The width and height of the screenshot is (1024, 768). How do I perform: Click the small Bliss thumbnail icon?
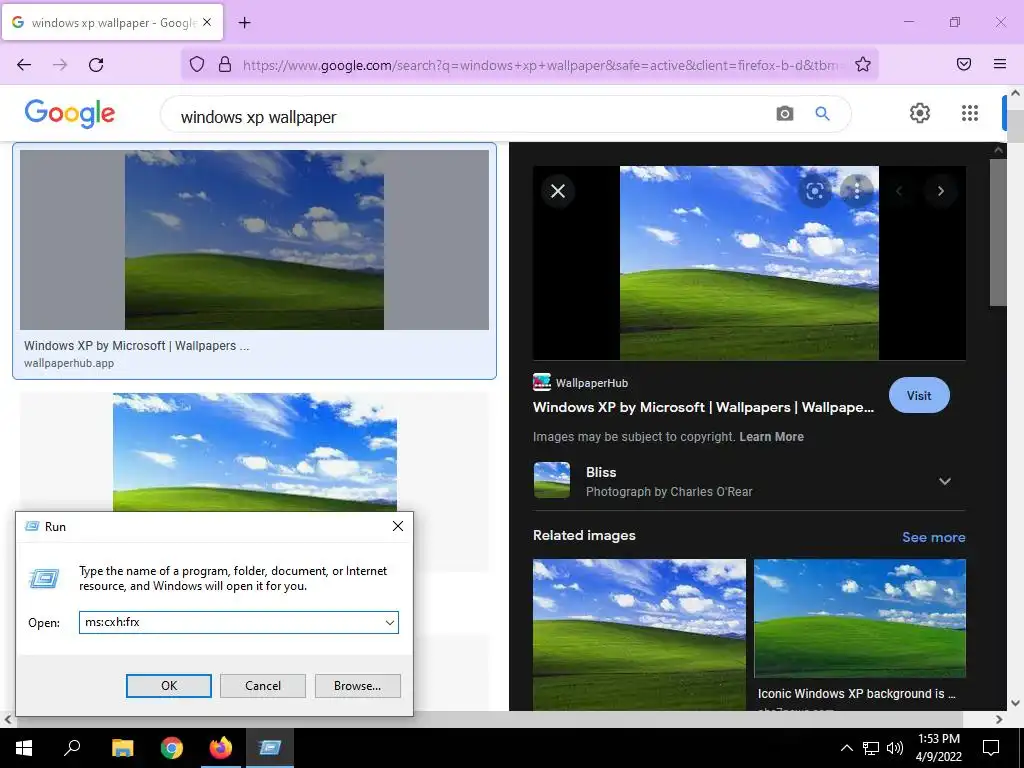click(552, 480)
